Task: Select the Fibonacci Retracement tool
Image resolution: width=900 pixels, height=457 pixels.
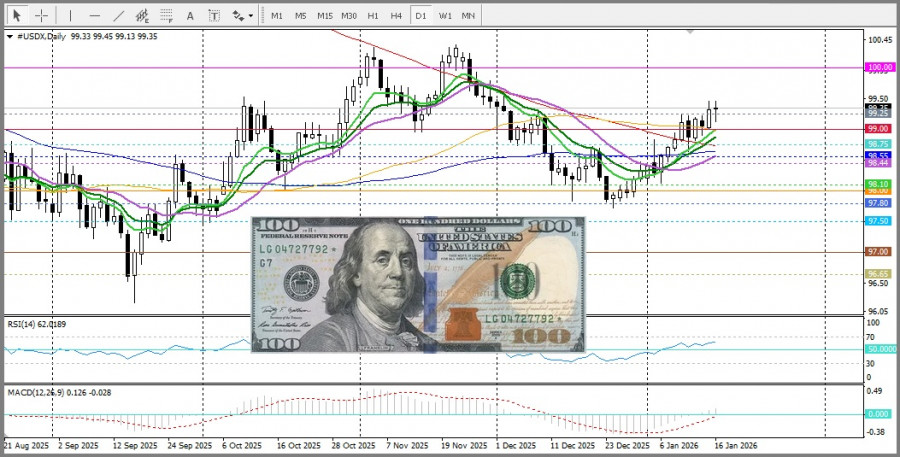Action: (x=166, y=16)
